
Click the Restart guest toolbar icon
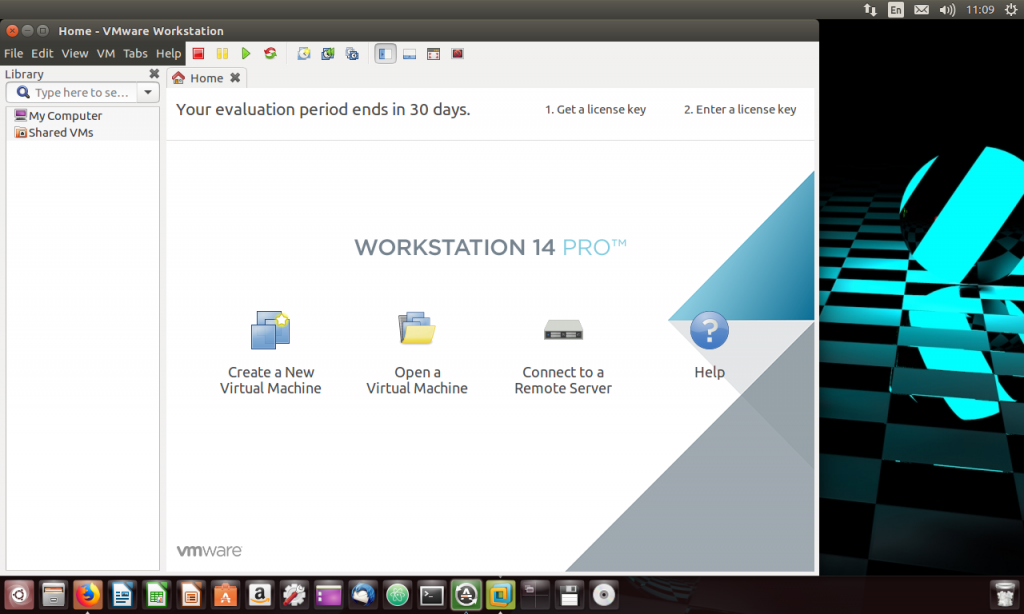tap(270, 53)
